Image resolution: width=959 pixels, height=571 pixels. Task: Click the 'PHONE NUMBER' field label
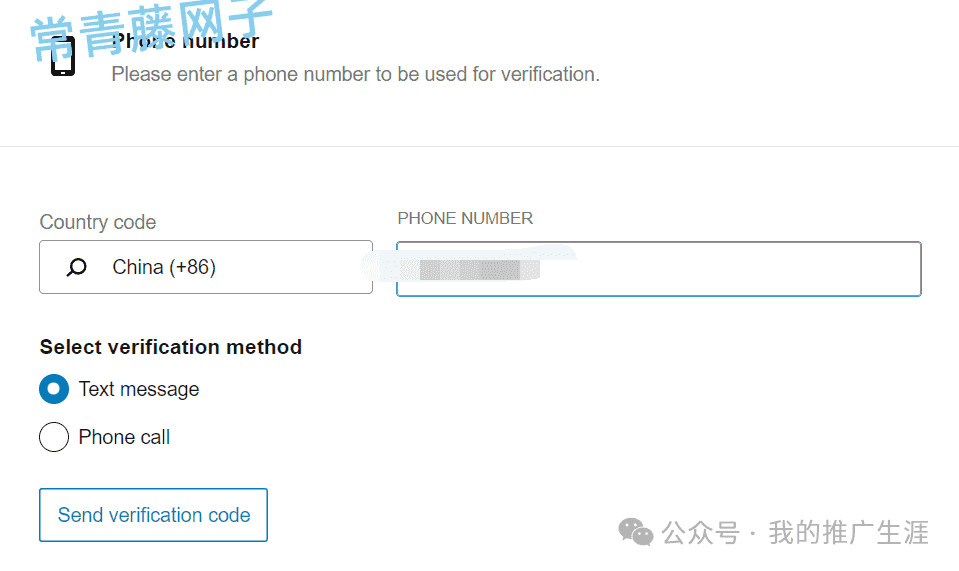465,218
